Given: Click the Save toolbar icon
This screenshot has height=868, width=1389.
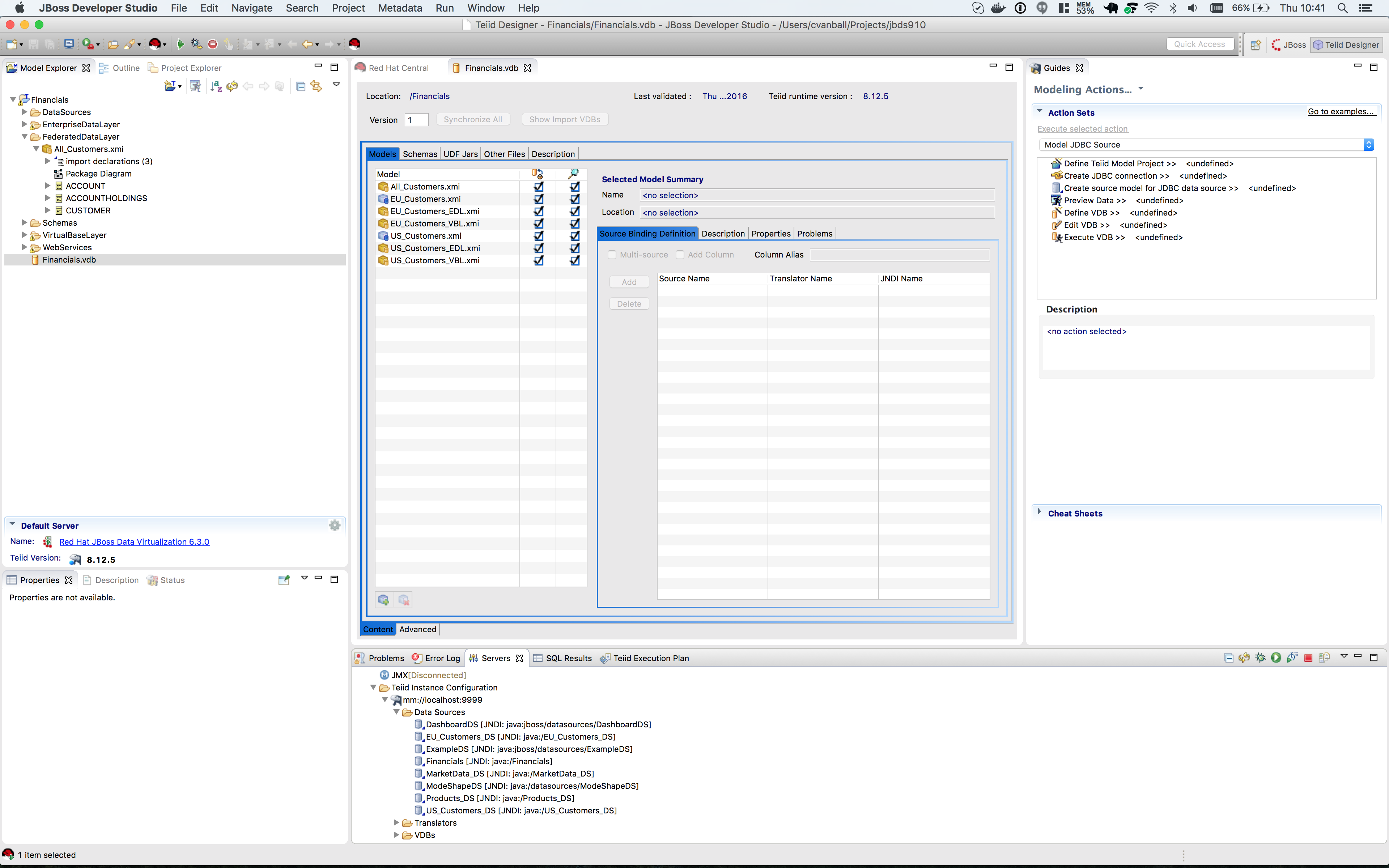Looking at the screenshot, I should (33, 44).
